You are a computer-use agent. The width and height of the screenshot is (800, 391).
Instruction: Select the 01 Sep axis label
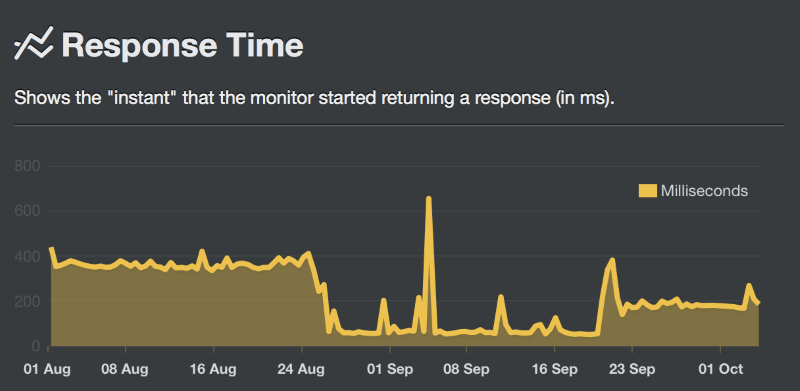(x=390, y=369)
